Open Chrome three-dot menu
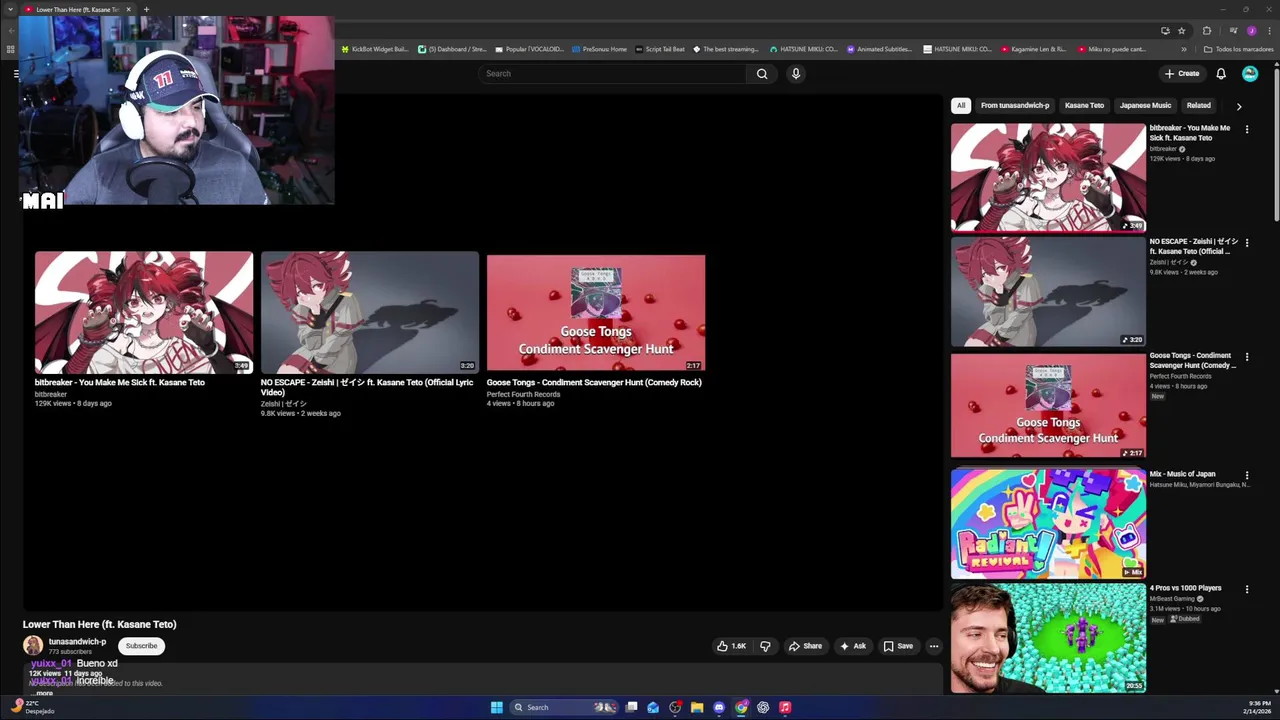Viewport: 1280px width, 720px height. [1269, 31]
